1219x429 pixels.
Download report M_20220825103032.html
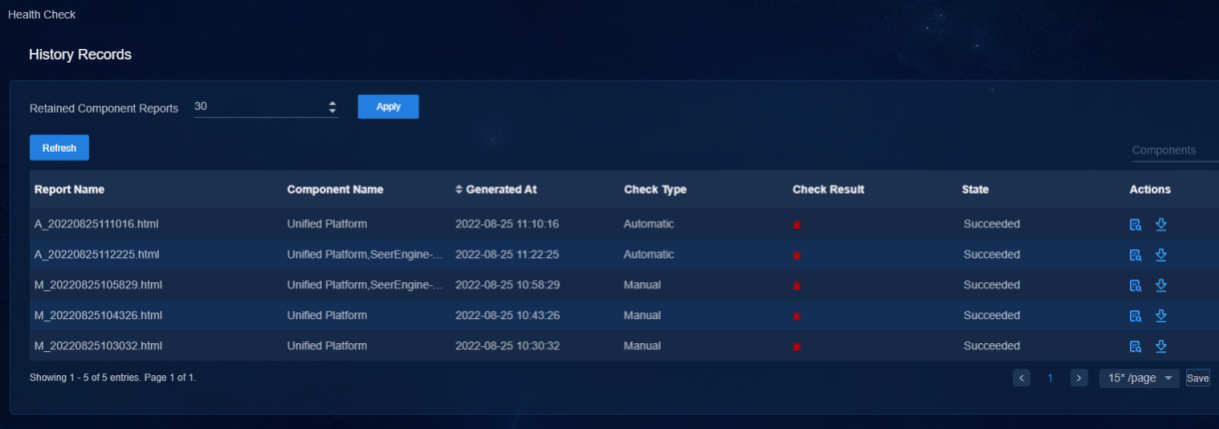[x=1161, y=346]
